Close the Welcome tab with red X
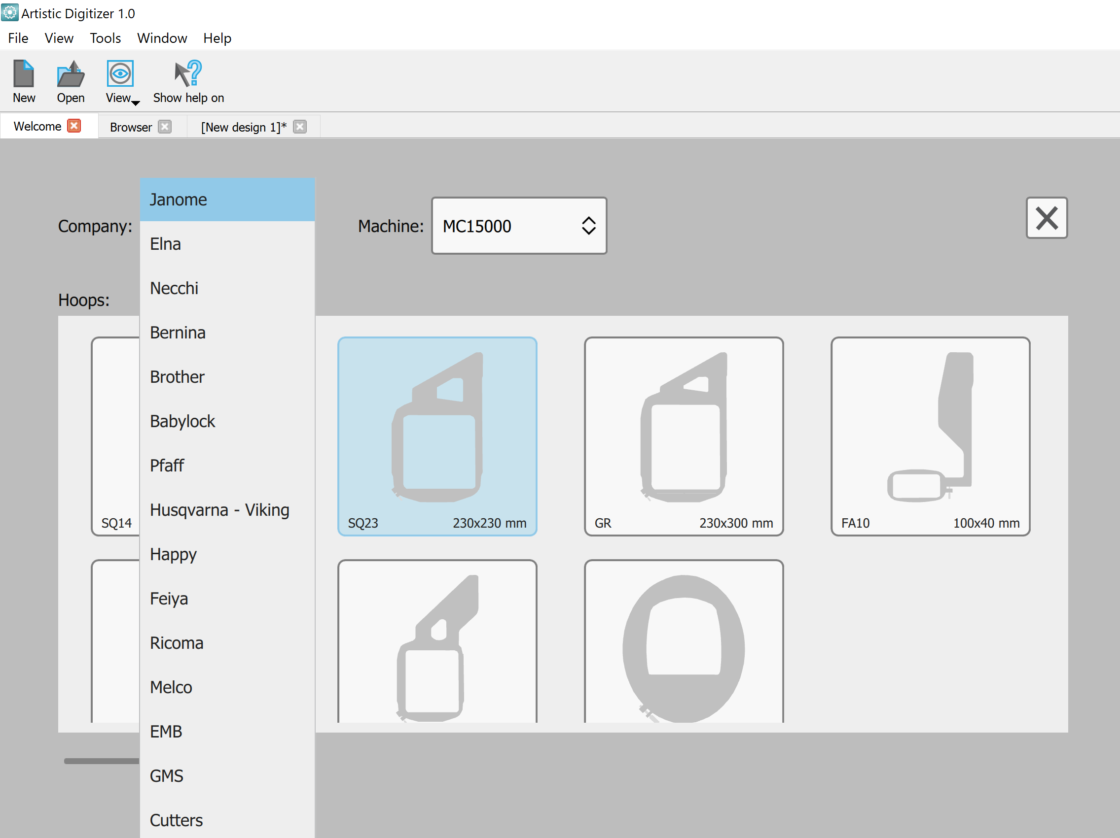Image resolution: width=1120 pixels, height=838 pixels. pos(74,126)
